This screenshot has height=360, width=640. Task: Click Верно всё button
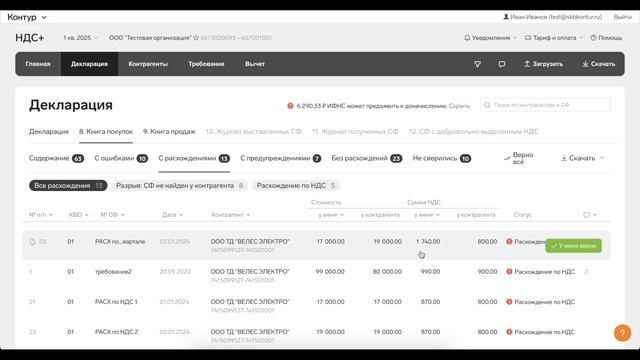click(519, 158)
